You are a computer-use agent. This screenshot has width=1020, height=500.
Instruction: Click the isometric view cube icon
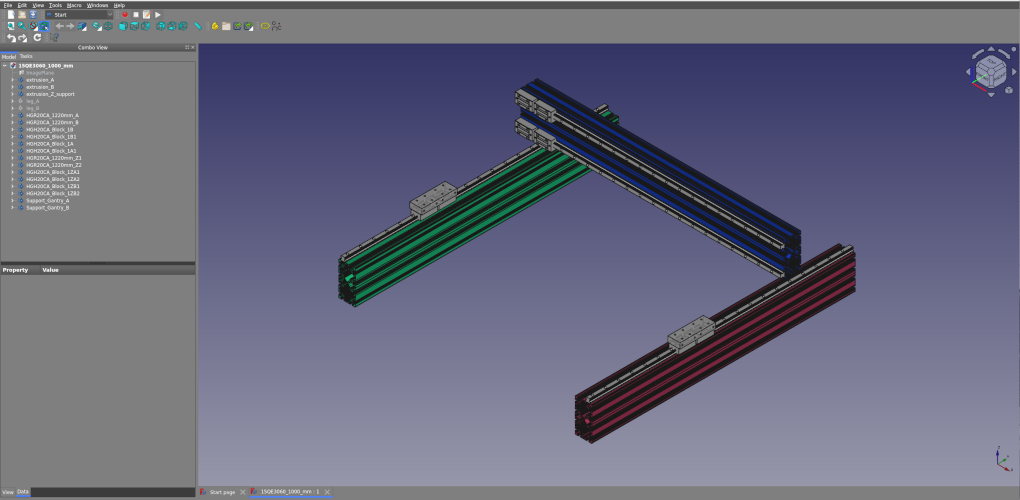[x=108, y=26]
